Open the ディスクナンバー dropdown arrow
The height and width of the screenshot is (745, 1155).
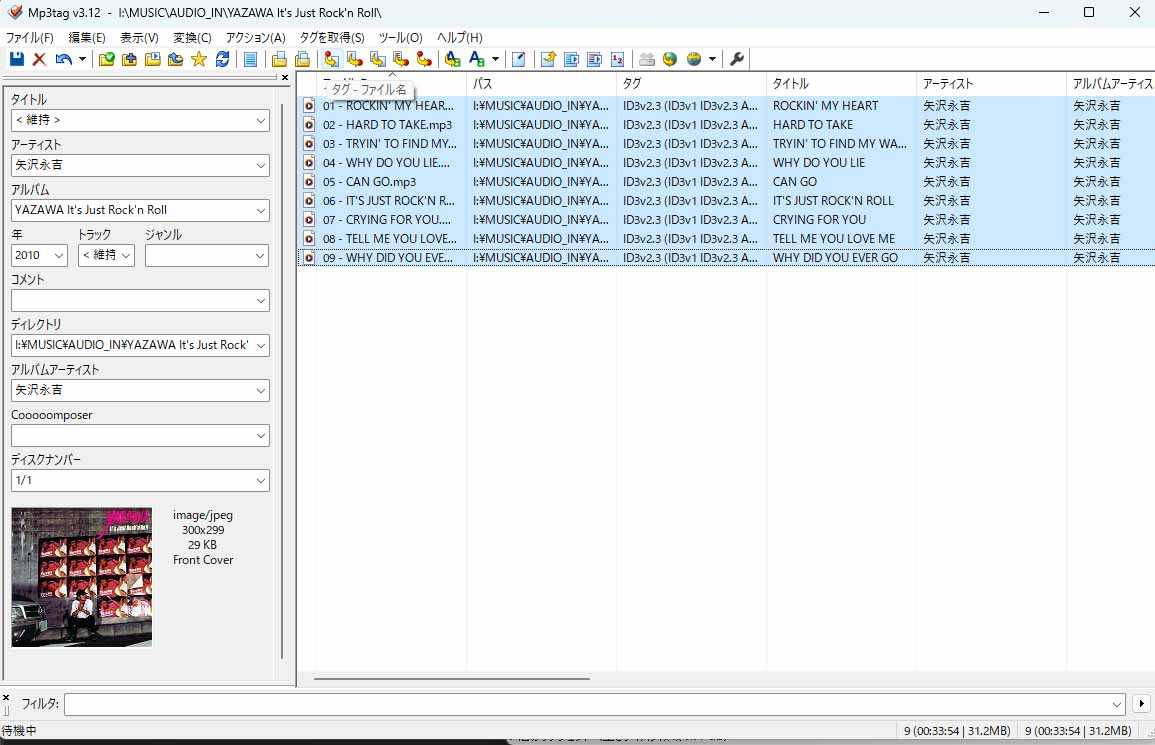coord(261,480)
